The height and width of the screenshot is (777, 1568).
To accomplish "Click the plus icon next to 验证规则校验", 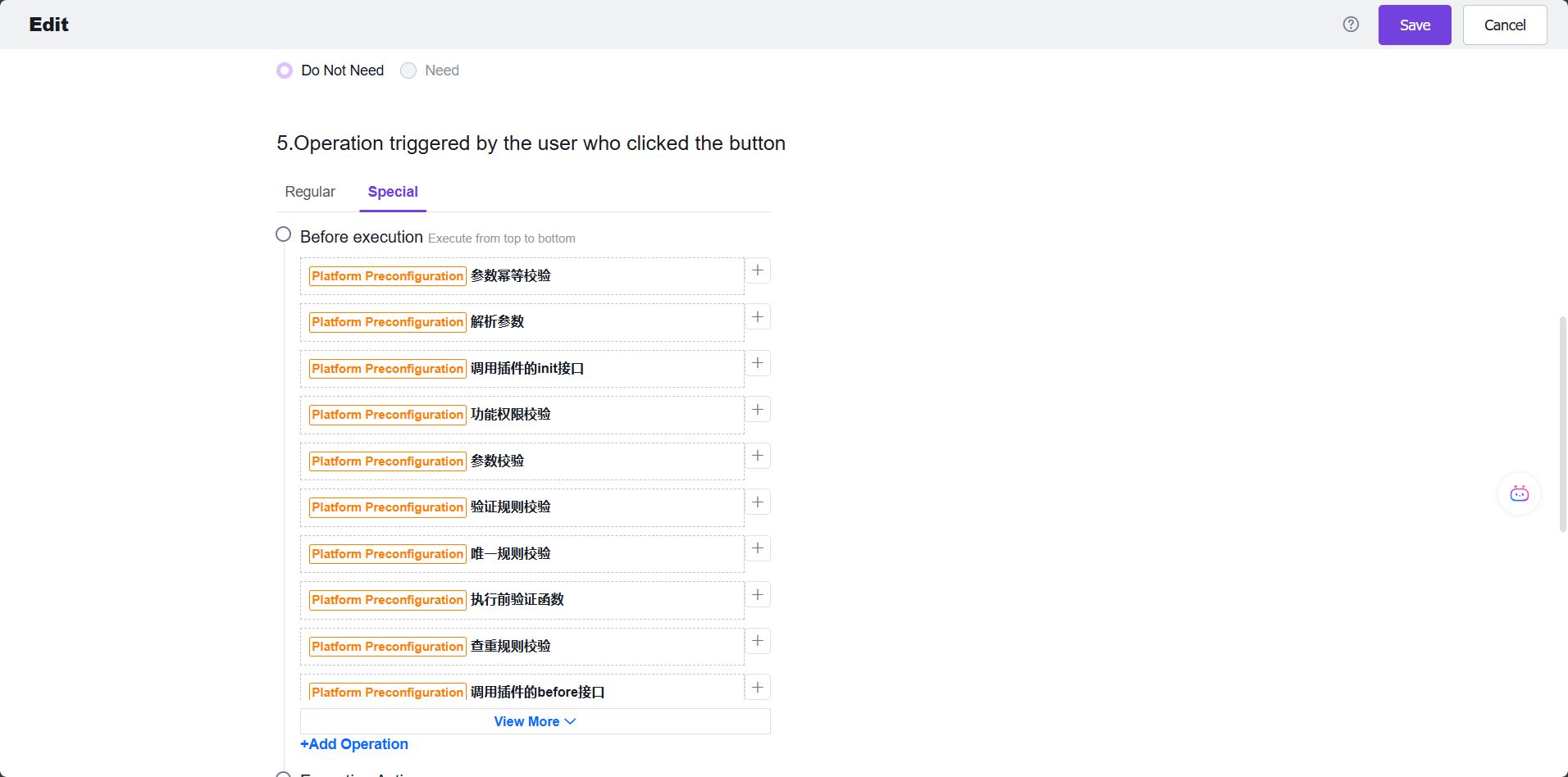I will [x=758, y=501].
